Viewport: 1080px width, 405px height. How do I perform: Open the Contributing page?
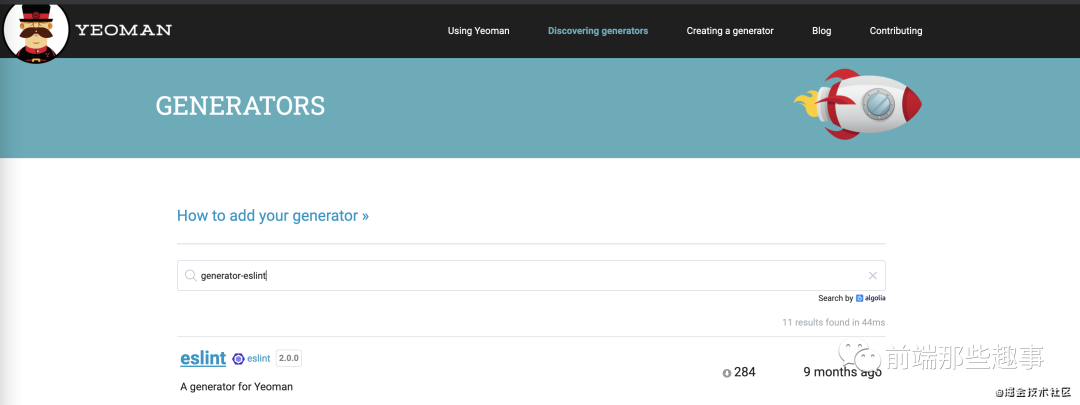tap(895, 31)
